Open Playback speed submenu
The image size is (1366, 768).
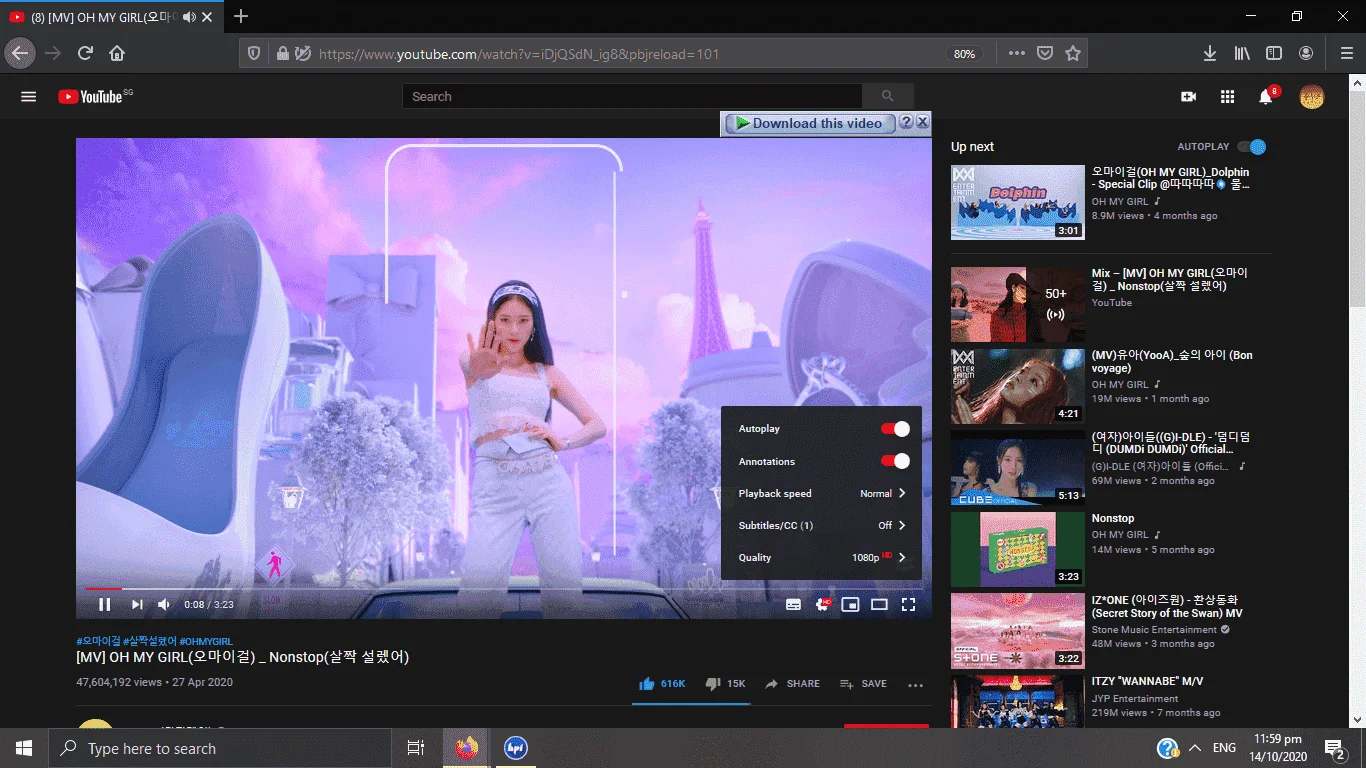click(x=821, y=493)
